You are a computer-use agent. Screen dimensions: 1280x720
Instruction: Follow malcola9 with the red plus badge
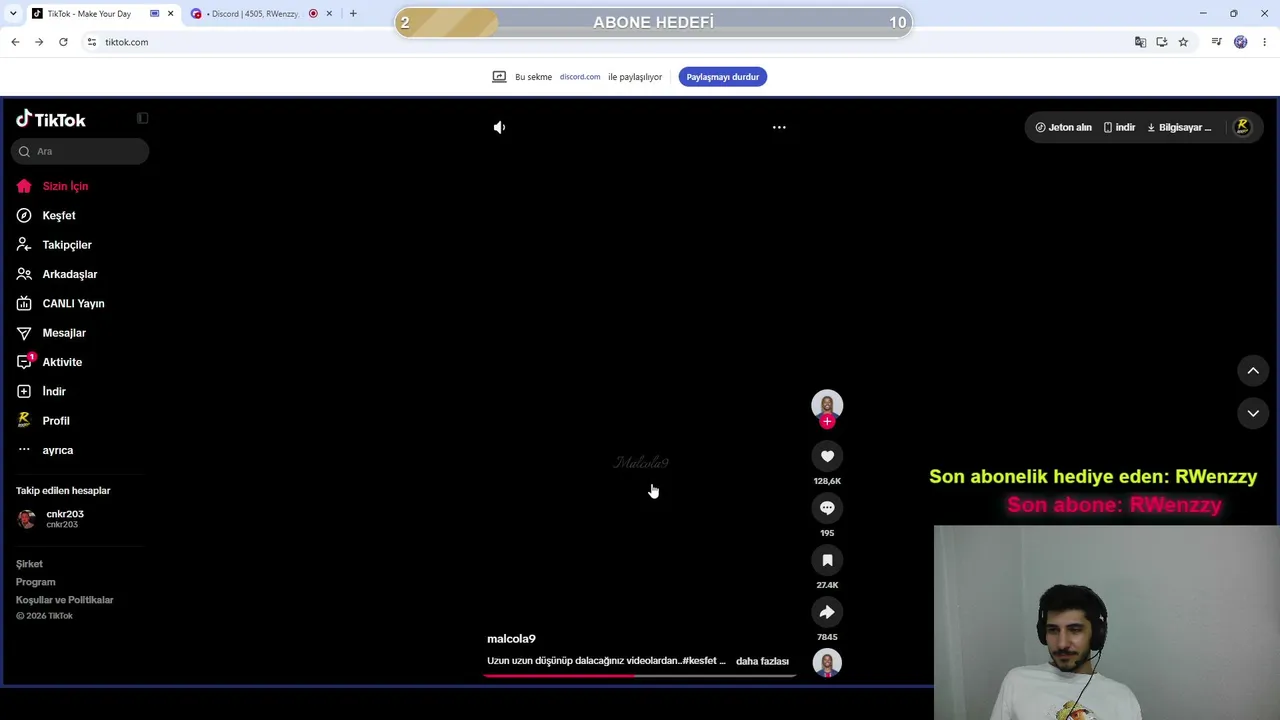click(x=827, y=422)
